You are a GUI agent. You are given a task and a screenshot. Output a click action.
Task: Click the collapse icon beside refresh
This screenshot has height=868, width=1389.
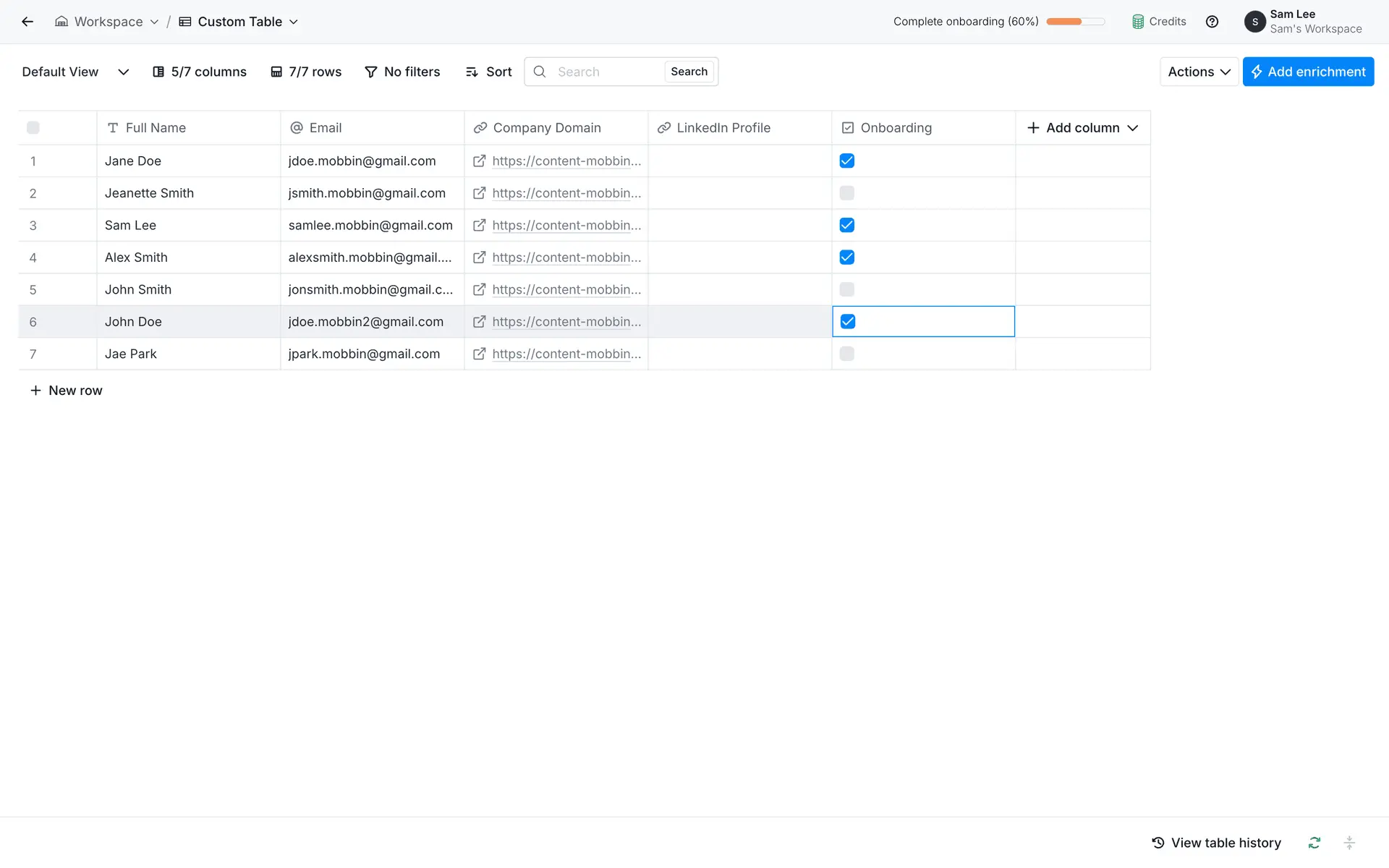tap(1349, 843)
